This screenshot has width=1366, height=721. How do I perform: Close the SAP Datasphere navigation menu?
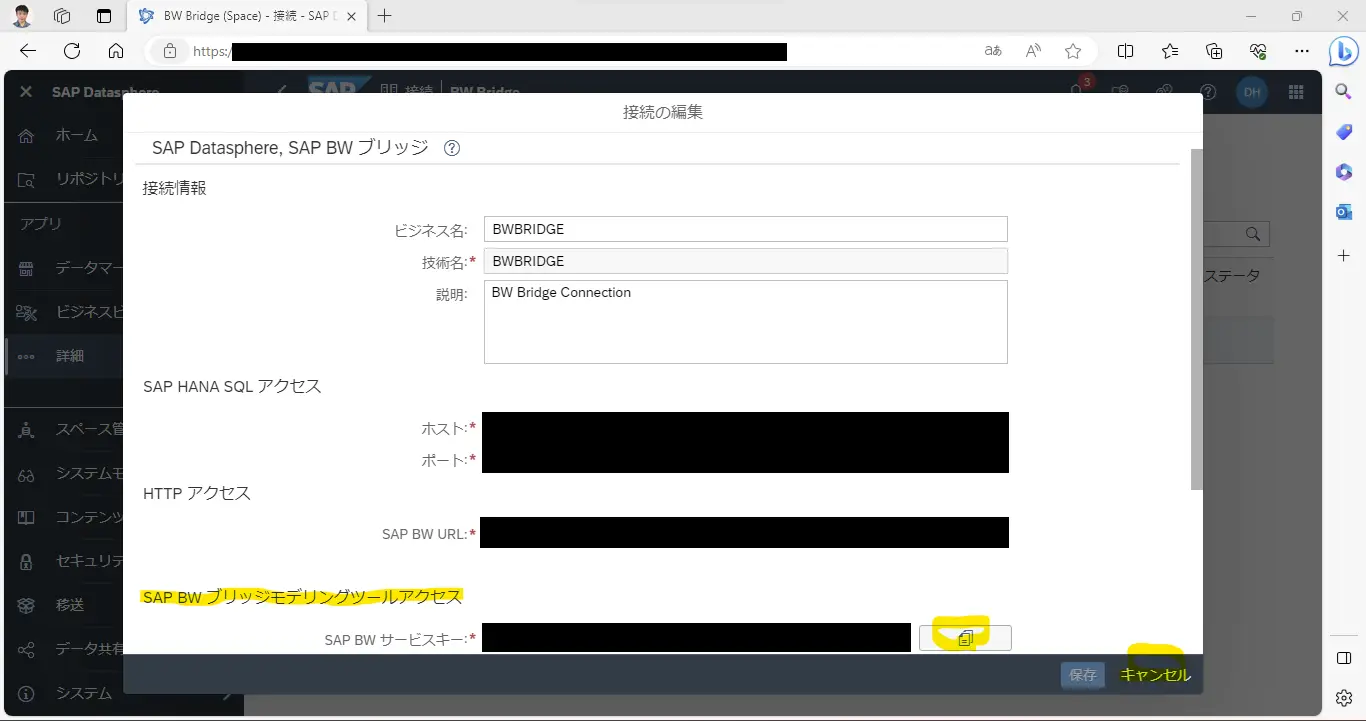point(27,92)
